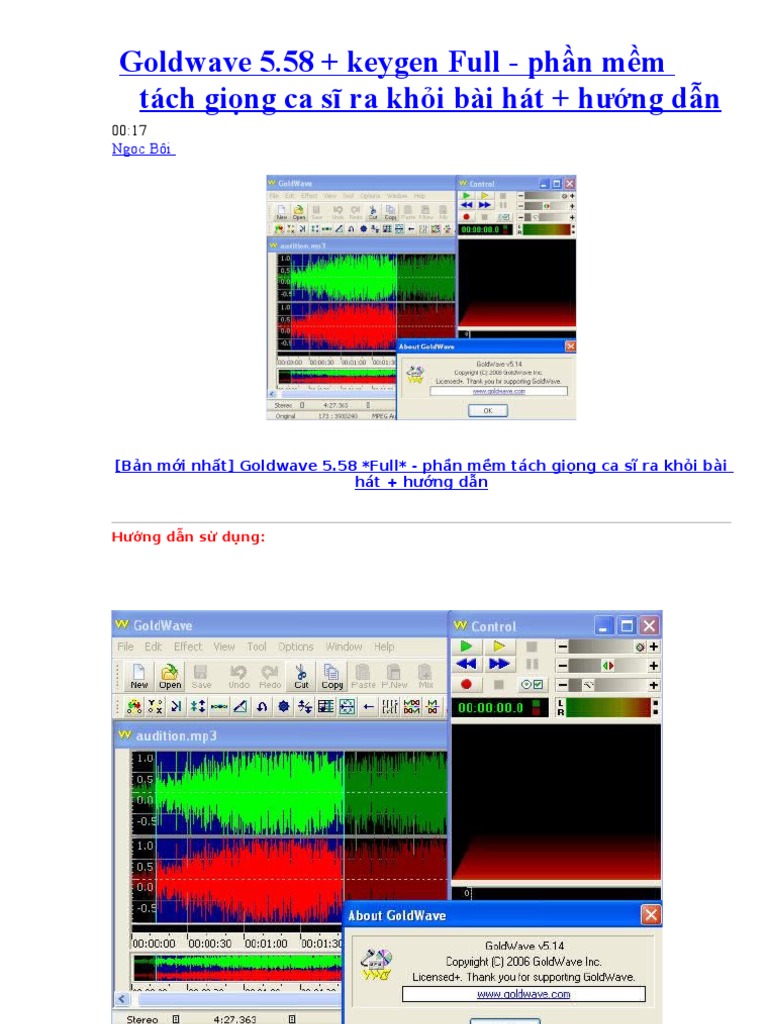
Task: Click the Stereo status bar entry
Action: point(142,1018)
